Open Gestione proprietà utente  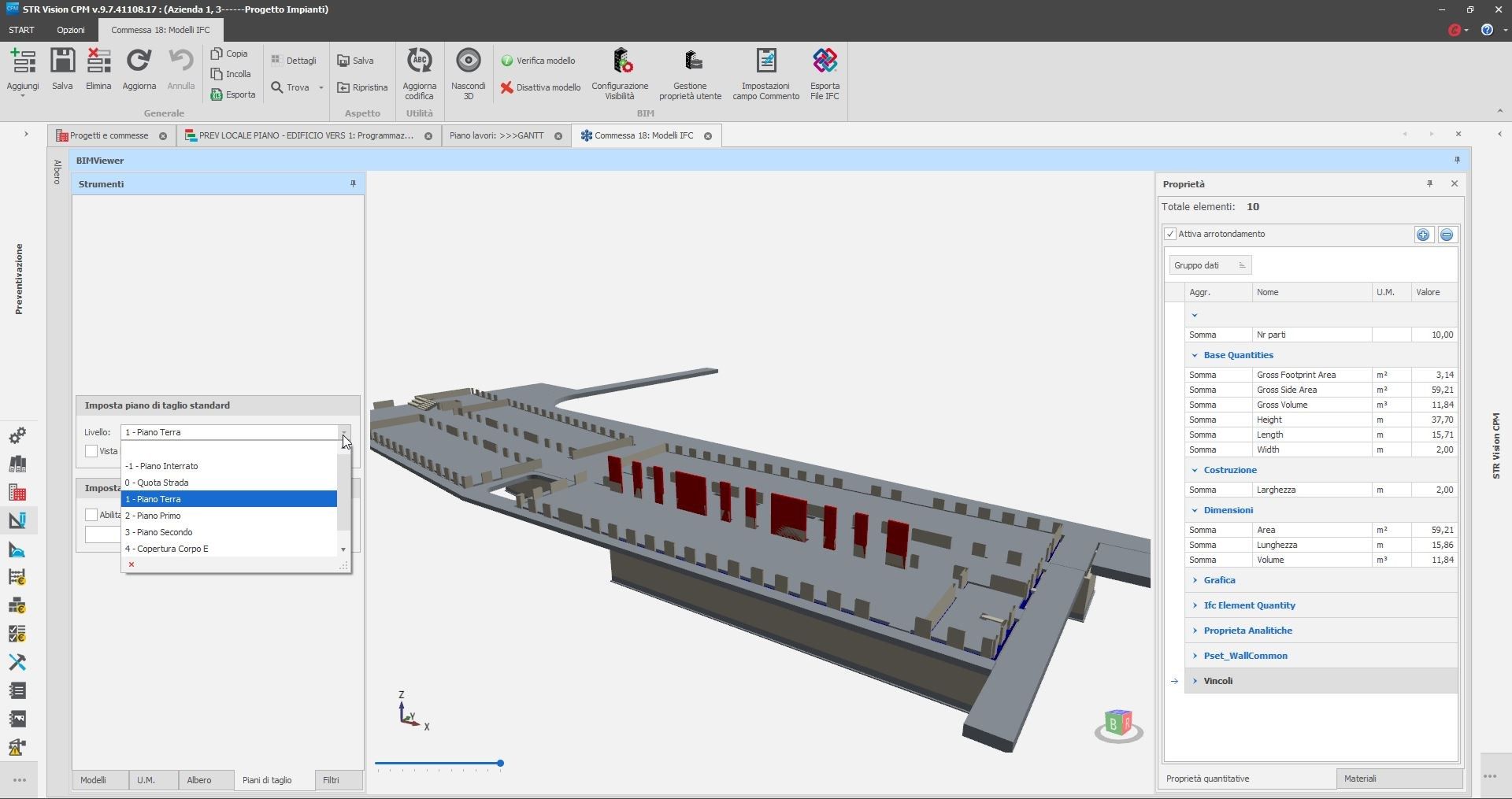[x=690, y=61]
